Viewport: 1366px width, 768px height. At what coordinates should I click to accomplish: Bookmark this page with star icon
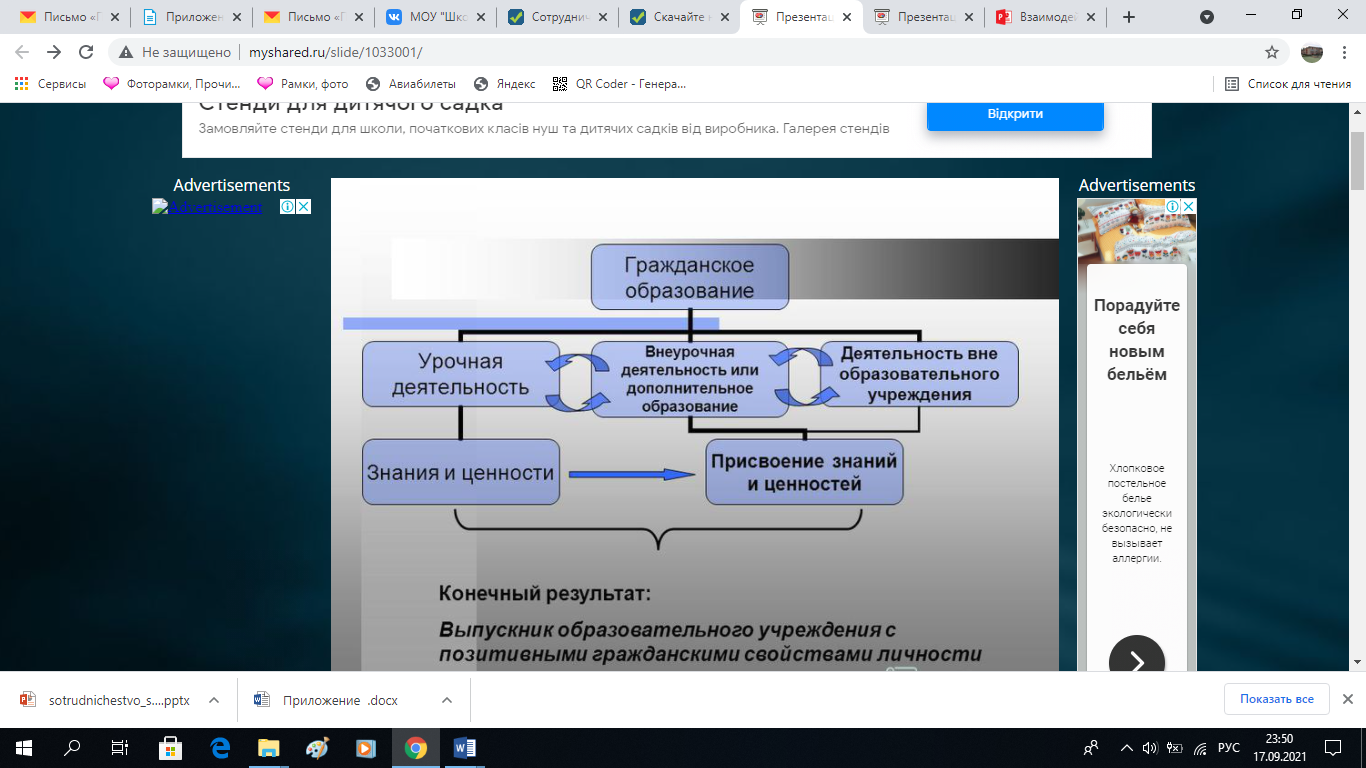pyautogui.click(x=1272, y=52)
